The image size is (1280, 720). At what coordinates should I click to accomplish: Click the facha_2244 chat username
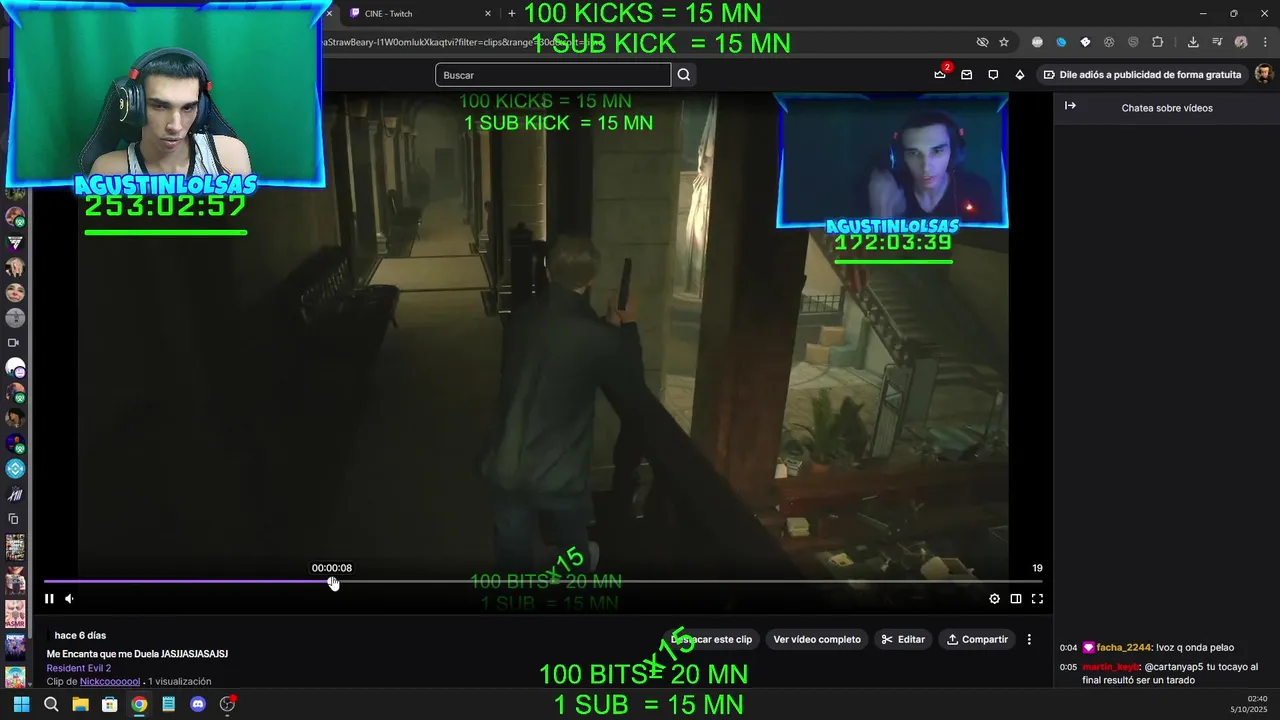pos(1125,648)
